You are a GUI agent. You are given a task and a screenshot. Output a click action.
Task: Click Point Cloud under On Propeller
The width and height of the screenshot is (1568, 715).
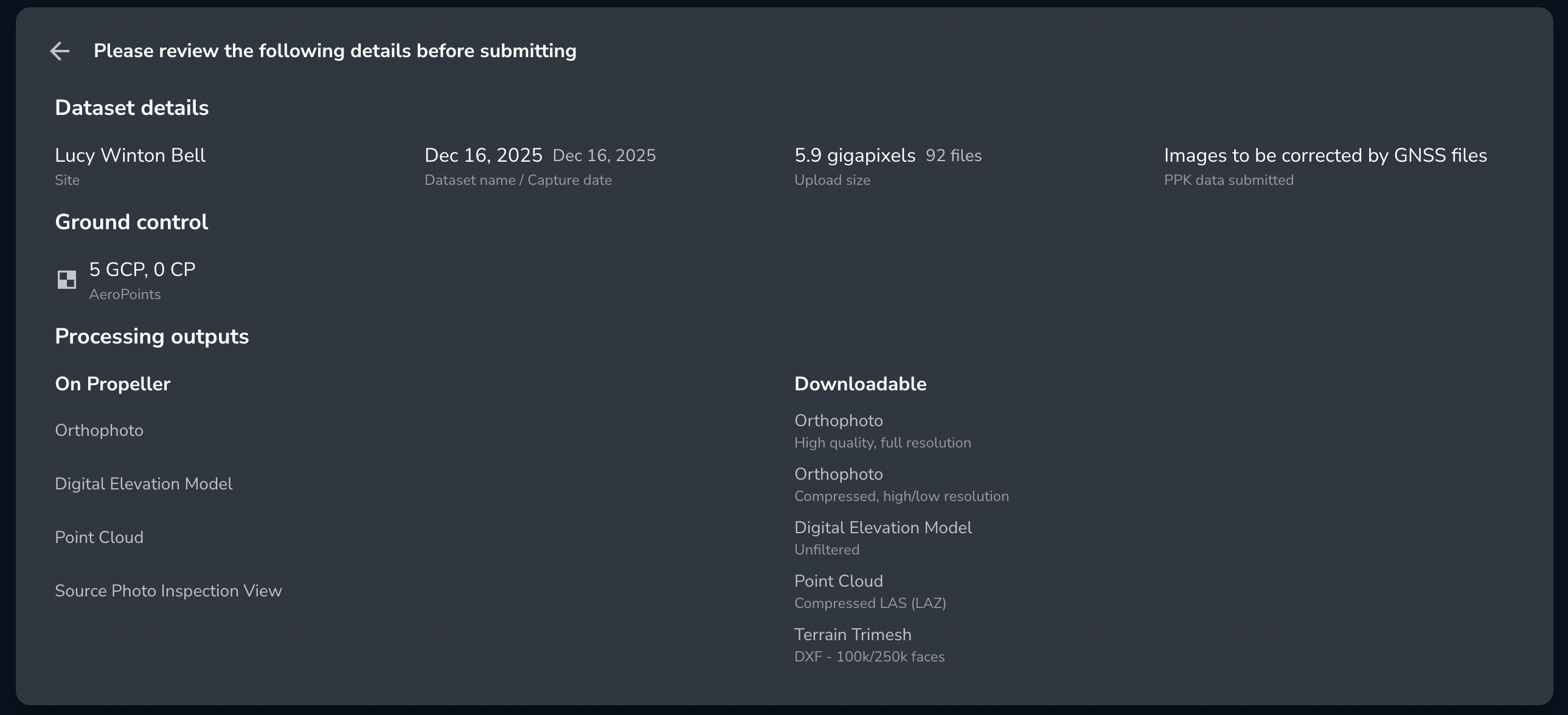tap(99, 537)
